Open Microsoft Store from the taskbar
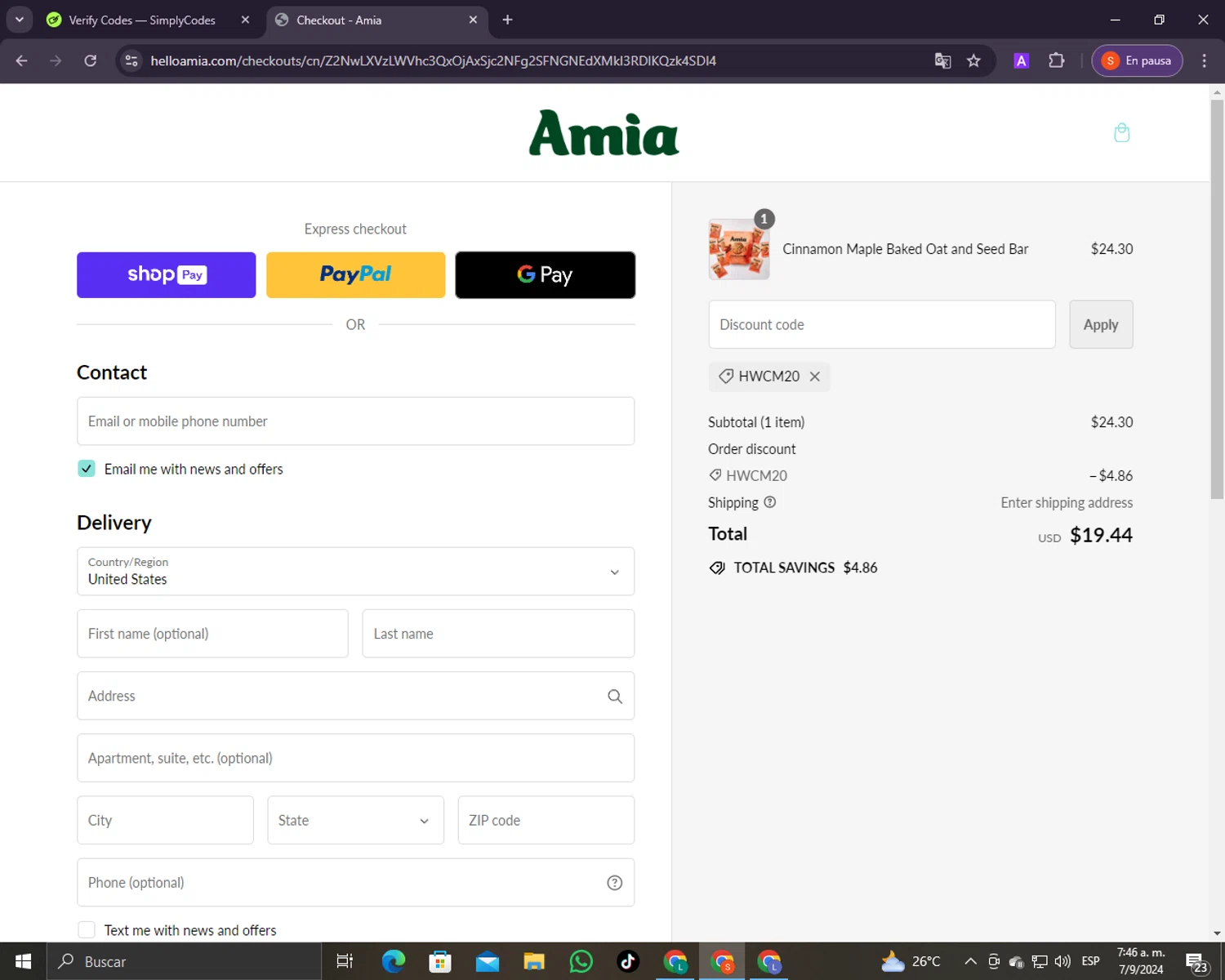The image size is (1225, 980). pyautogui.click(x=440, y=961)
